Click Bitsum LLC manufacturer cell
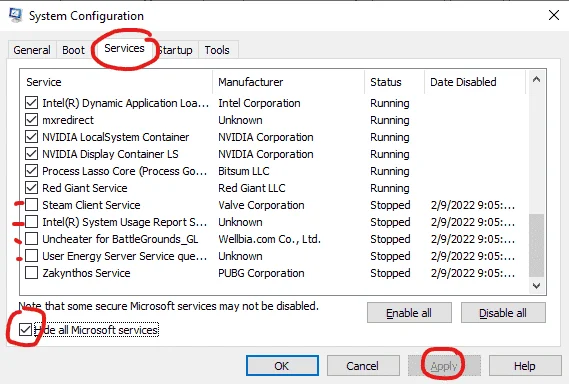Viewport: 569px width, 384px height. point(244,171)
